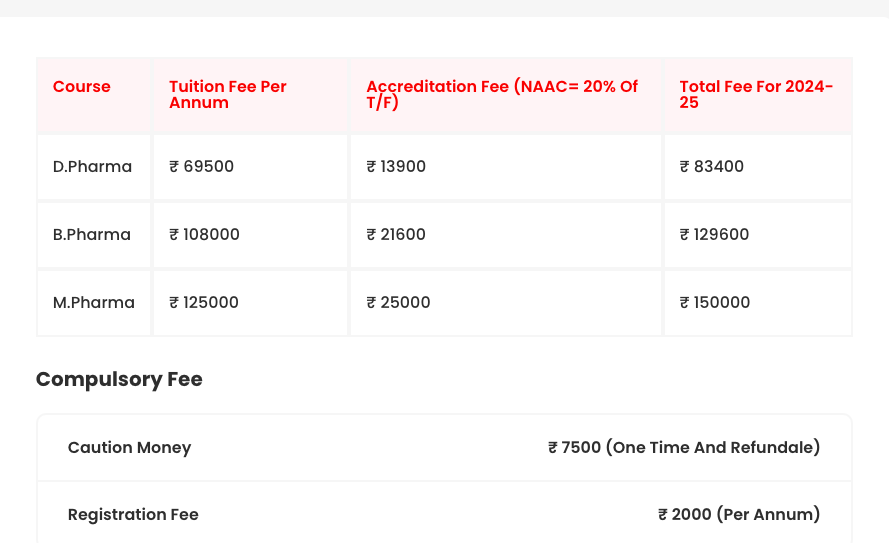Screen dimensions: 889x543
Task: Select the B.Pharma course cell
Action: click(92, 235)
